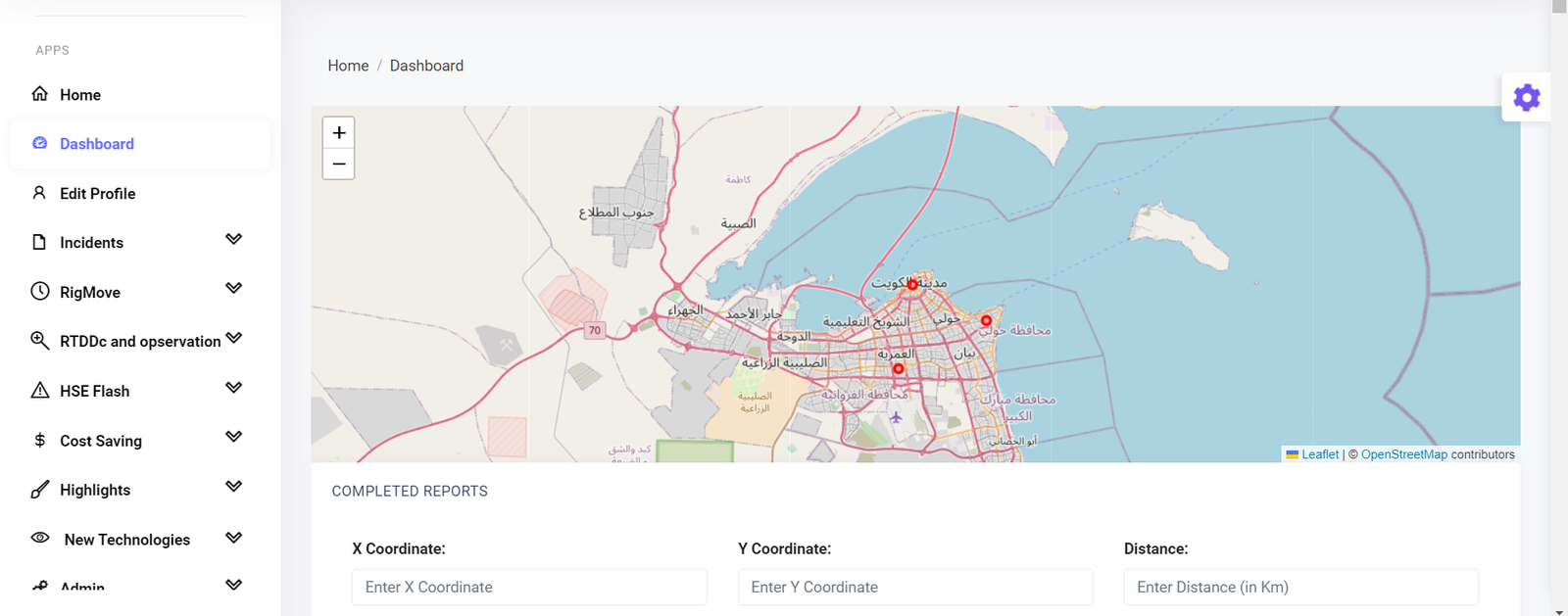This screenshot has height=616, width=1568.
Task: Expand the RigMove submenu chevron
Action: point(233,288)
